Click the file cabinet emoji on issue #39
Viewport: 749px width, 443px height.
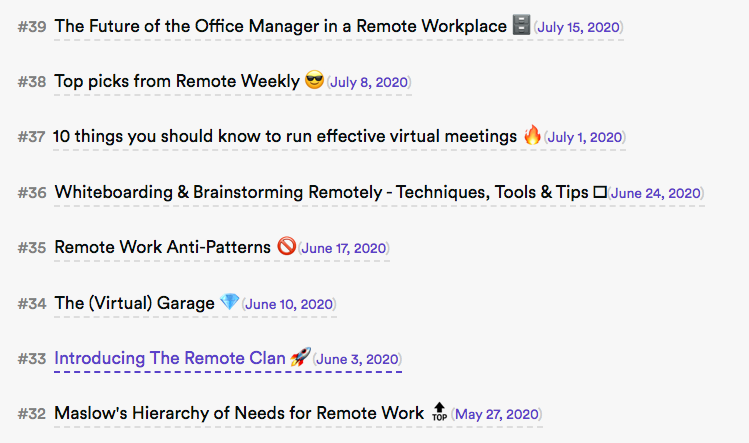click(521, 26)
